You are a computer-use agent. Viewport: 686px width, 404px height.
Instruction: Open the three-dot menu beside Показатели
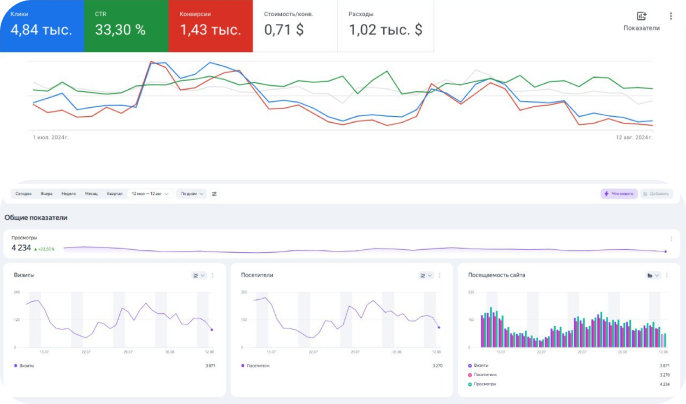[670, 17]
